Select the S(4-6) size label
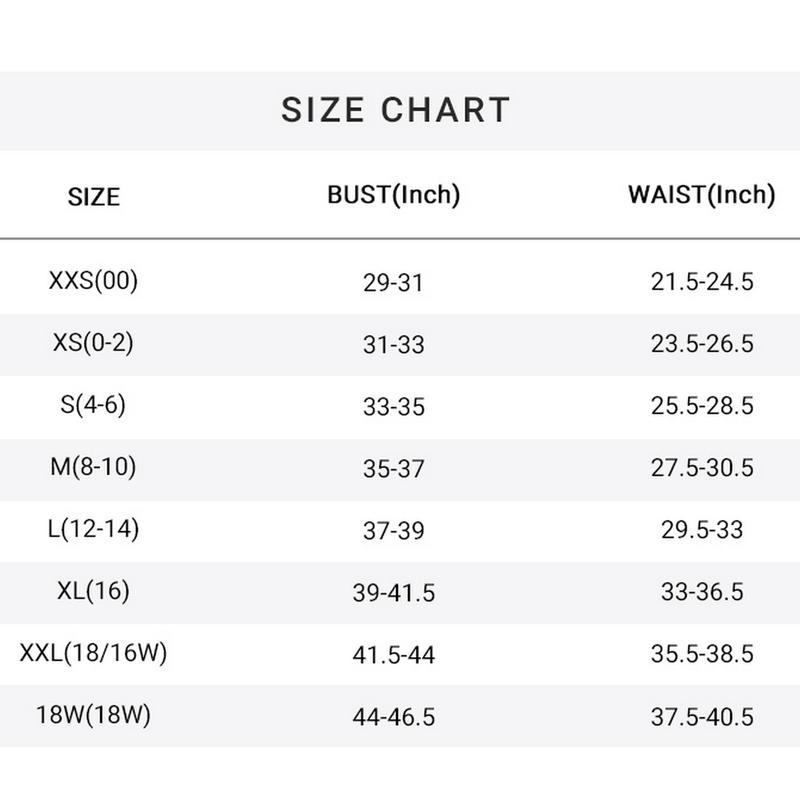The image size is (800, 800). point(93,405)
